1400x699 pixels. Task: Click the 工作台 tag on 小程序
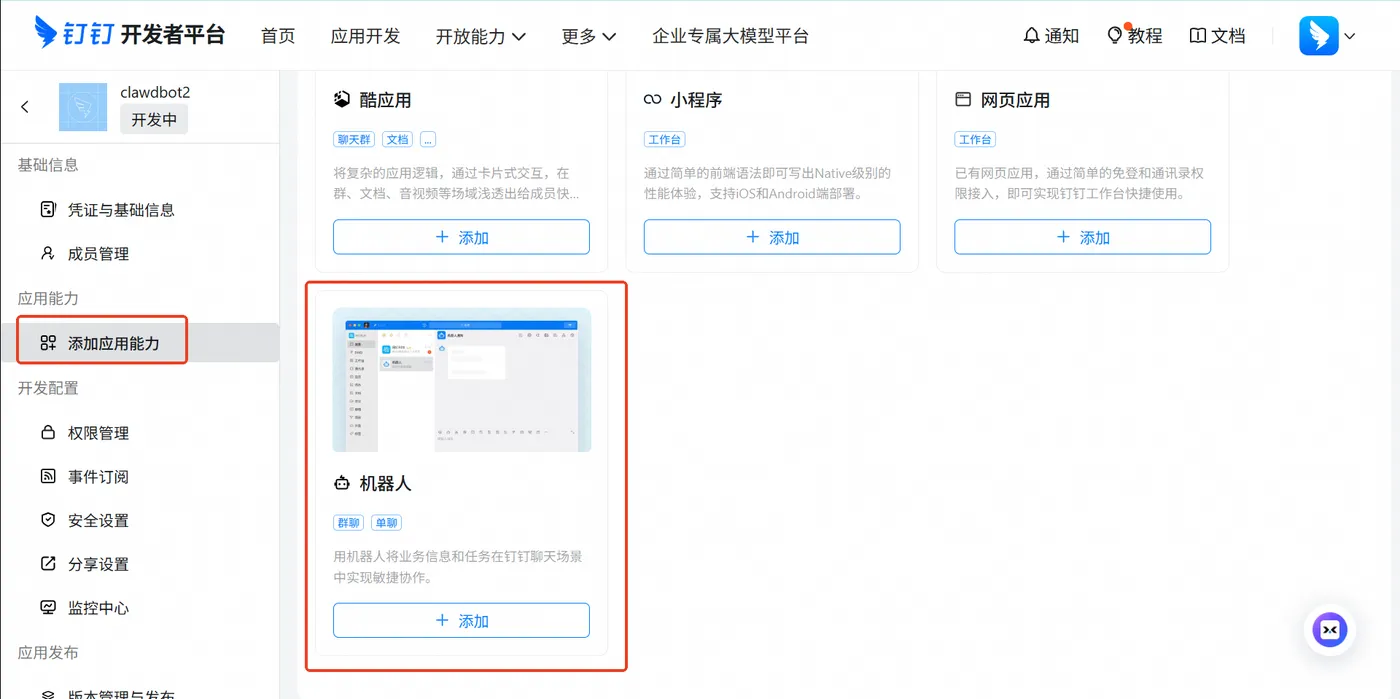[664, 139]
